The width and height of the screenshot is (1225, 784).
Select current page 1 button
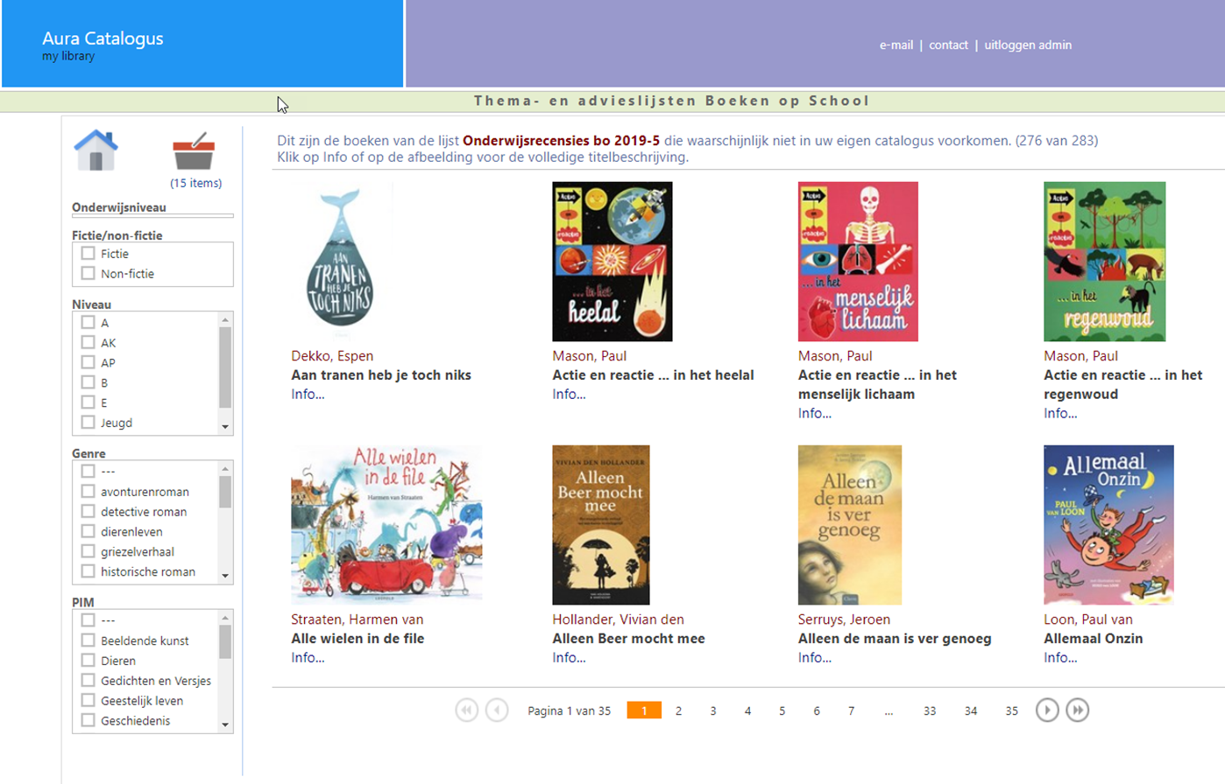pyautogui.click(x=644, y=711)
